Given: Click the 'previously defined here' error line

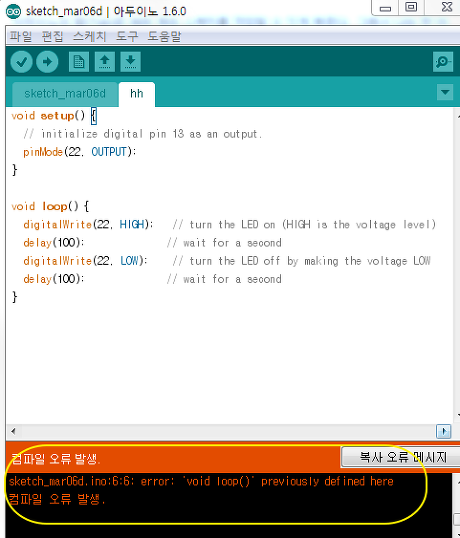Looking at the screenshot, I should (201, 481).
